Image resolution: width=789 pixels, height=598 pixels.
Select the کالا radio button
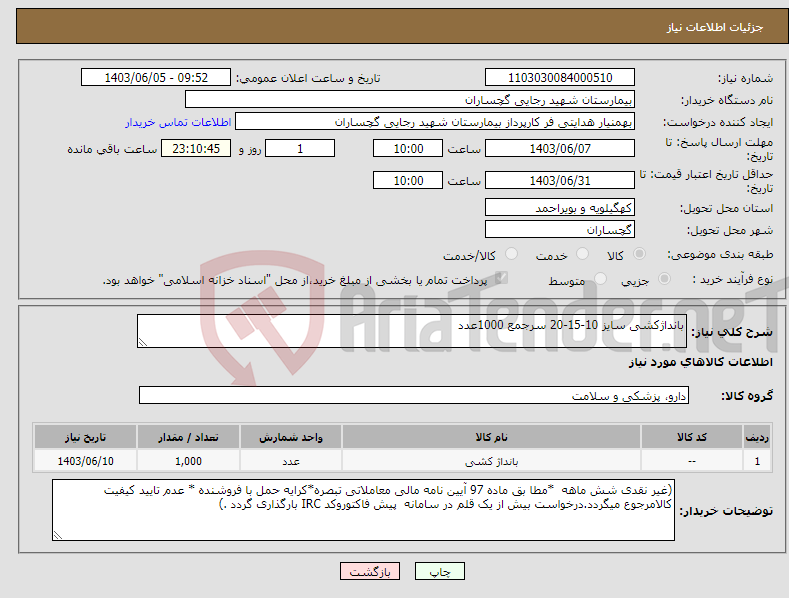[639, 254]
